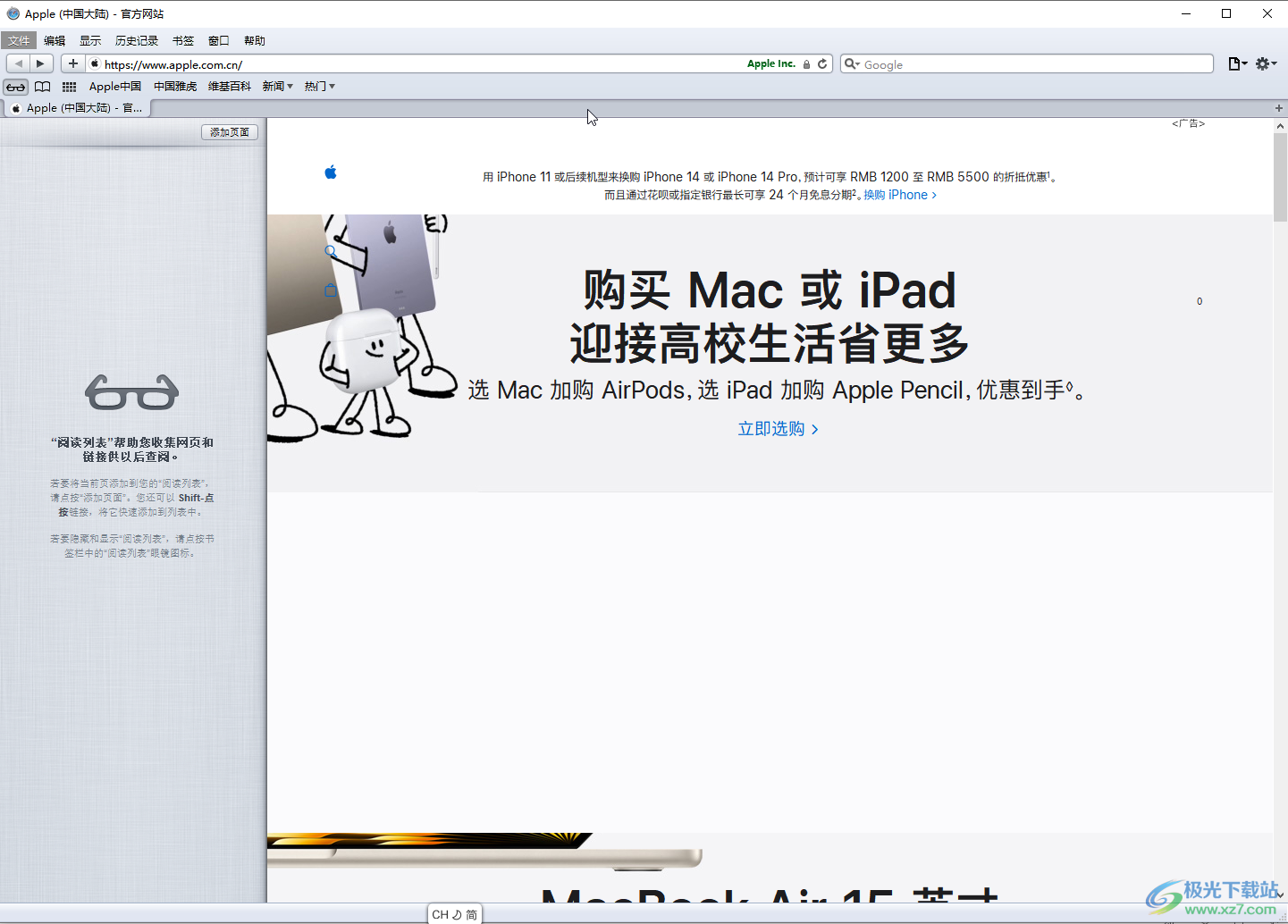Screen dimensions: 1288x924
Task: Open the 帮助 menu
Action: pyautogui.click(x=255, y=41)
